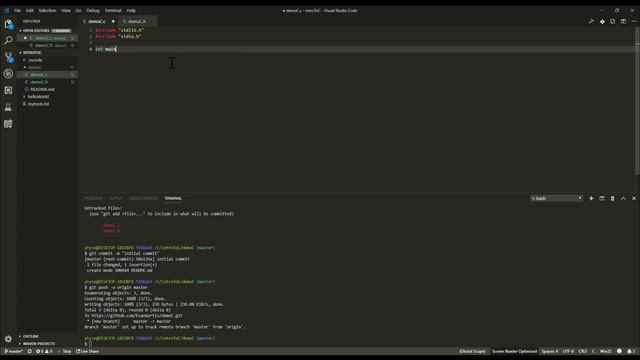Open demoC.c in the explorer tree
Viewport: 640px width, 360px height.
pos(47,75)
